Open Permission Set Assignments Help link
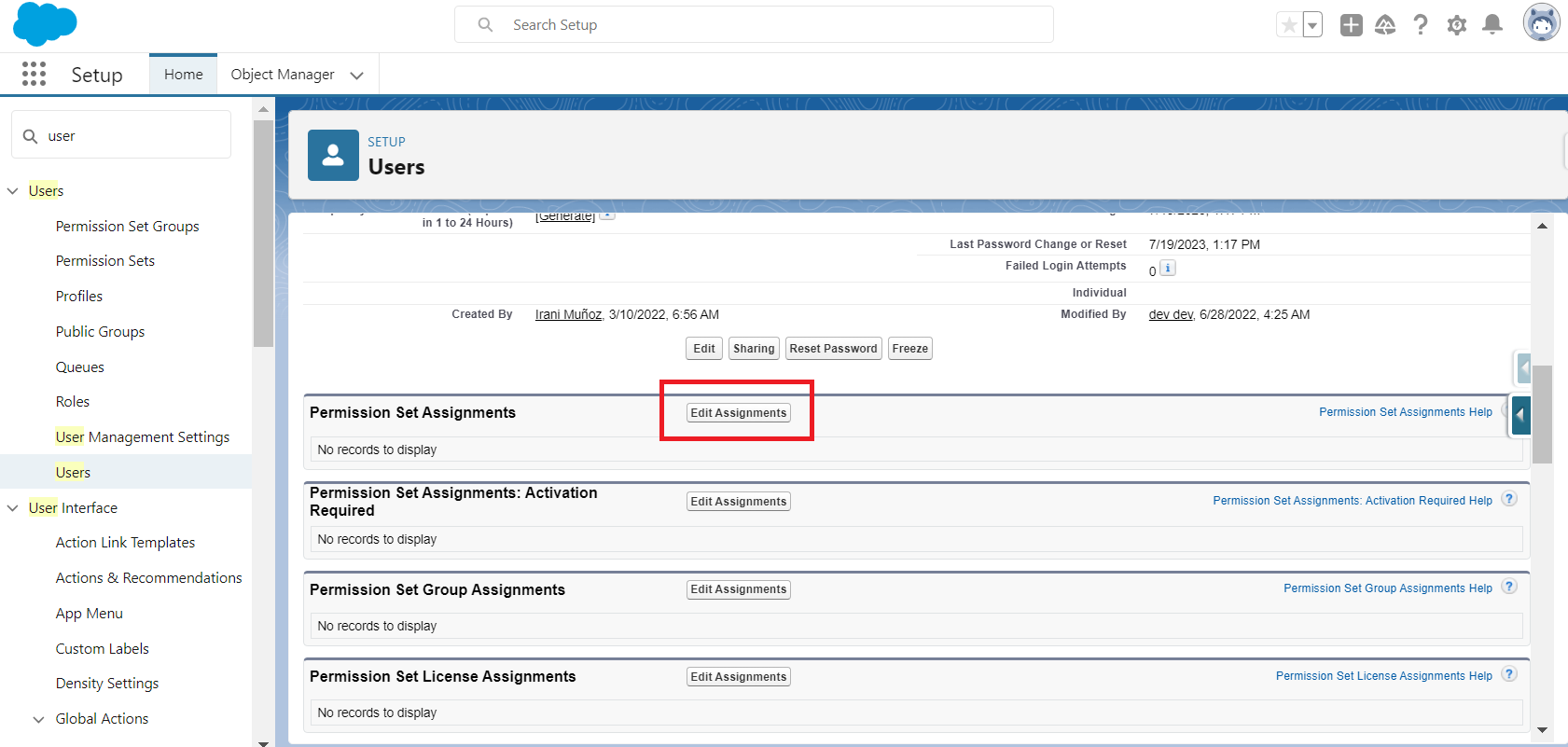The image size is (1568, 747). 1406,412
